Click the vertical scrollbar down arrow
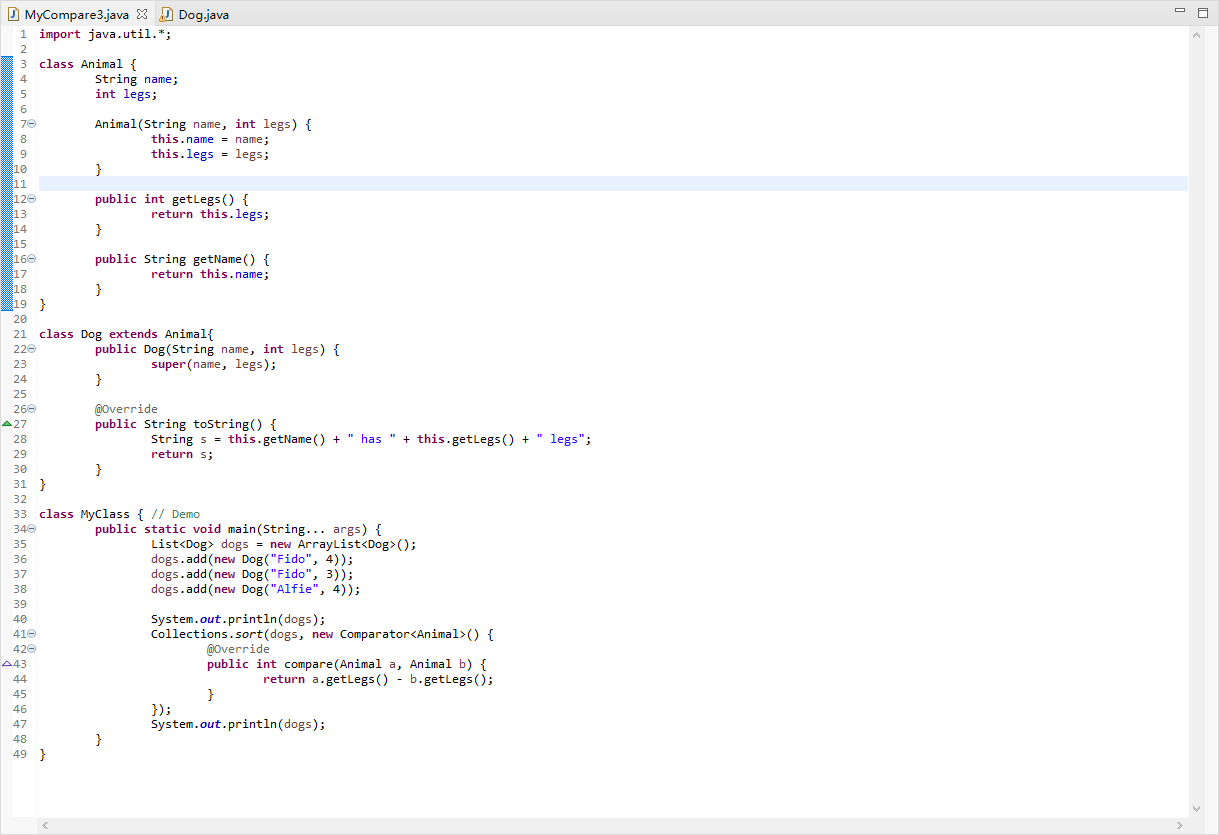The height and width of the screenshot is (835, 1219). [1196, 808]
